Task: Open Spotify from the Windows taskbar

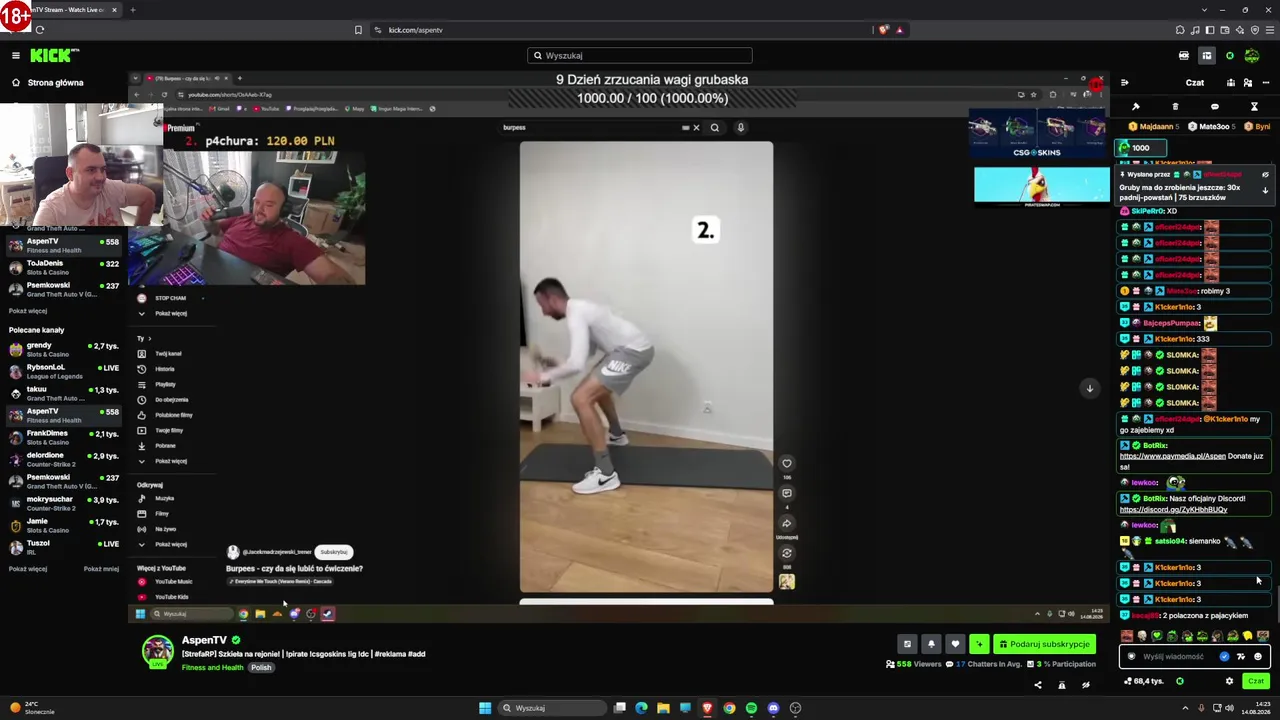Action: [751, 708]
